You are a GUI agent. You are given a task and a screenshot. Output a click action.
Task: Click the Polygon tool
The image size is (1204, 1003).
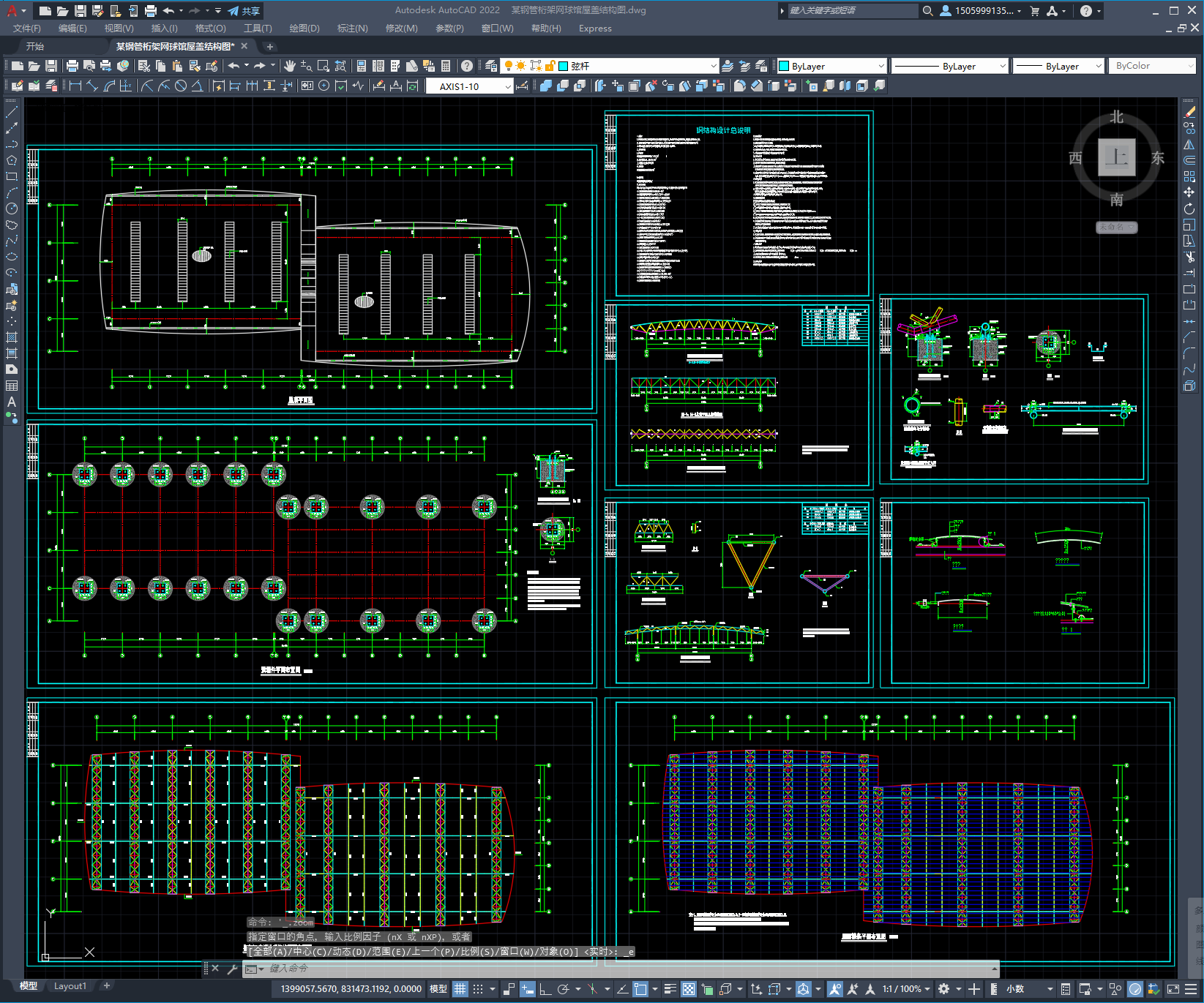12,160
